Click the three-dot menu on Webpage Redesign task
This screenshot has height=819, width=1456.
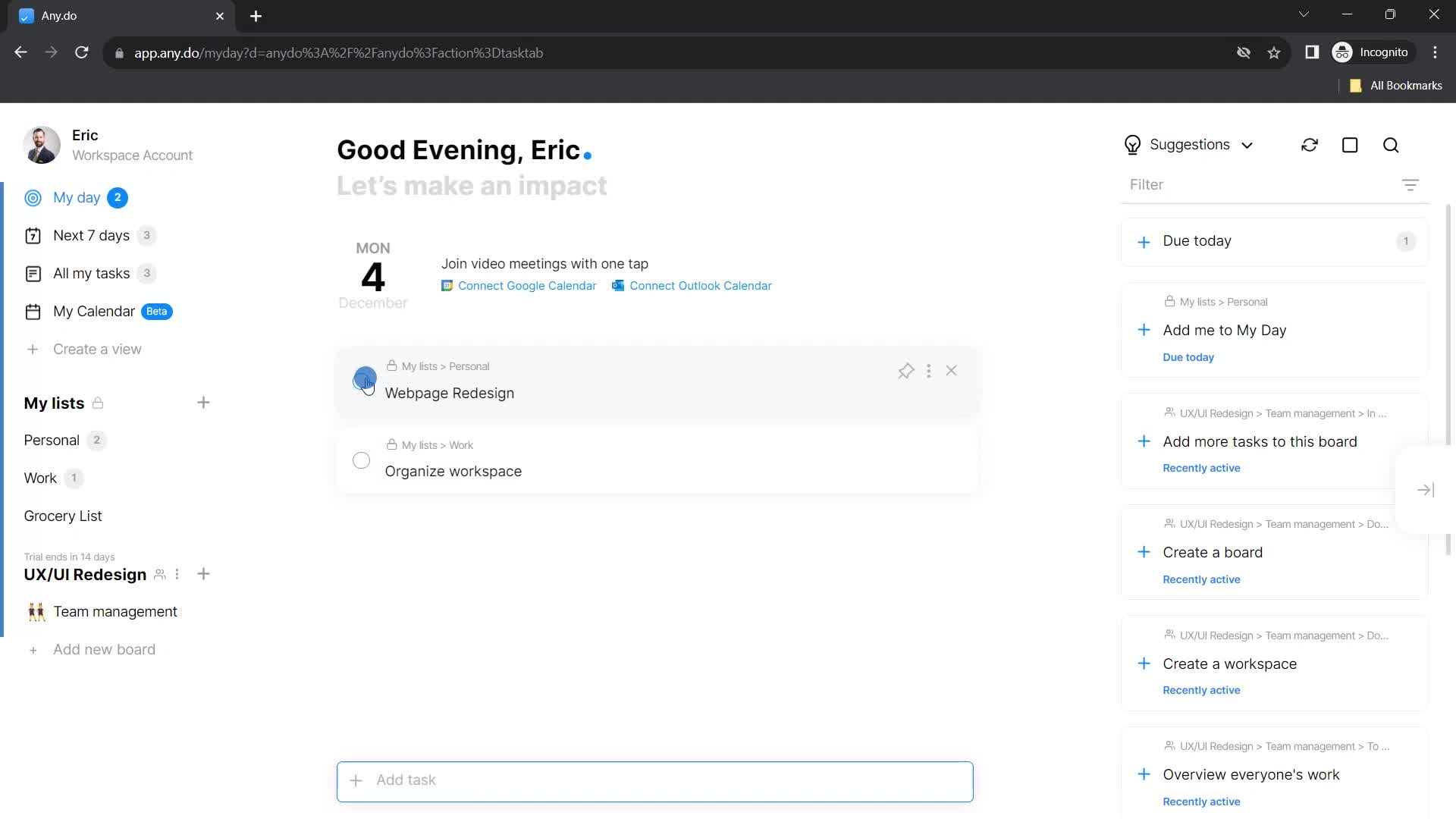(x=929, y=370)
